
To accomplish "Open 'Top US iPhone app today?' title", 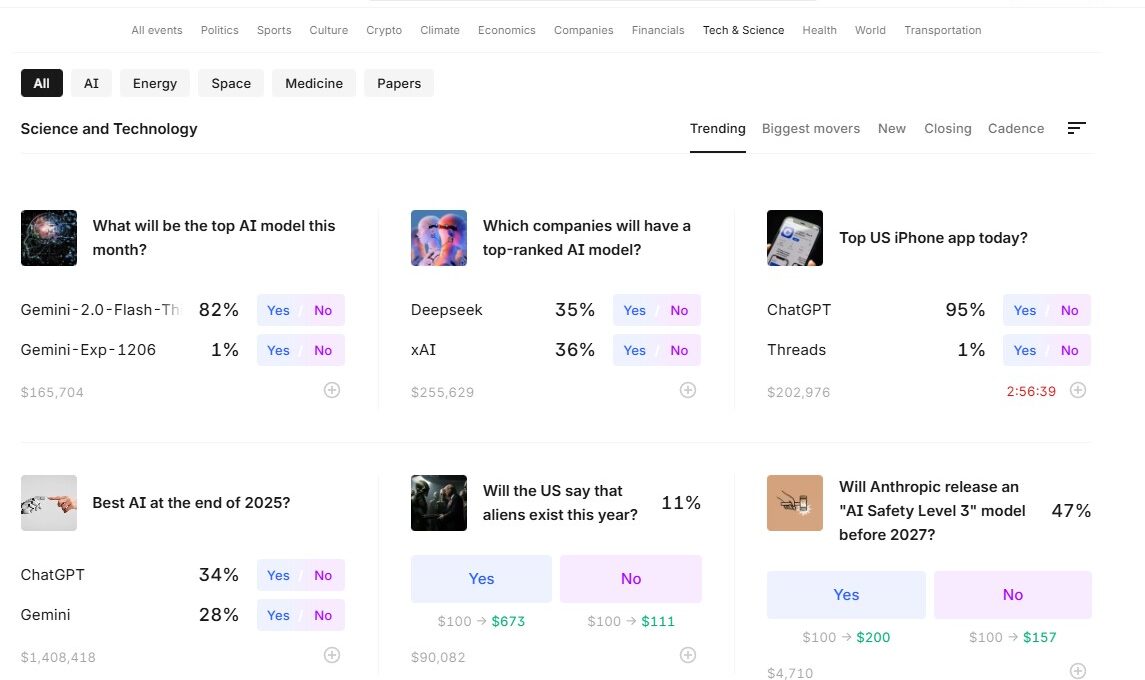I will click(x=933, y=238).
